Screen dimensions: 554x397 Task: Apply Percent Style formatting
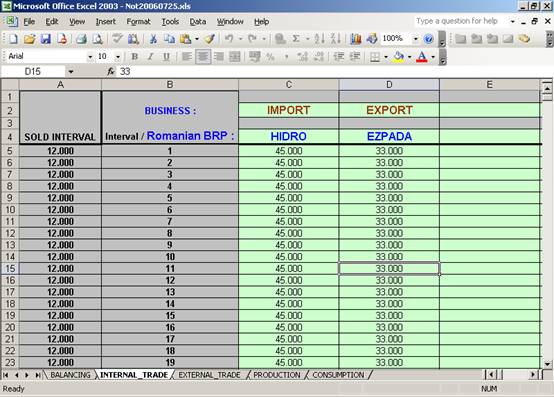[270, 57]
